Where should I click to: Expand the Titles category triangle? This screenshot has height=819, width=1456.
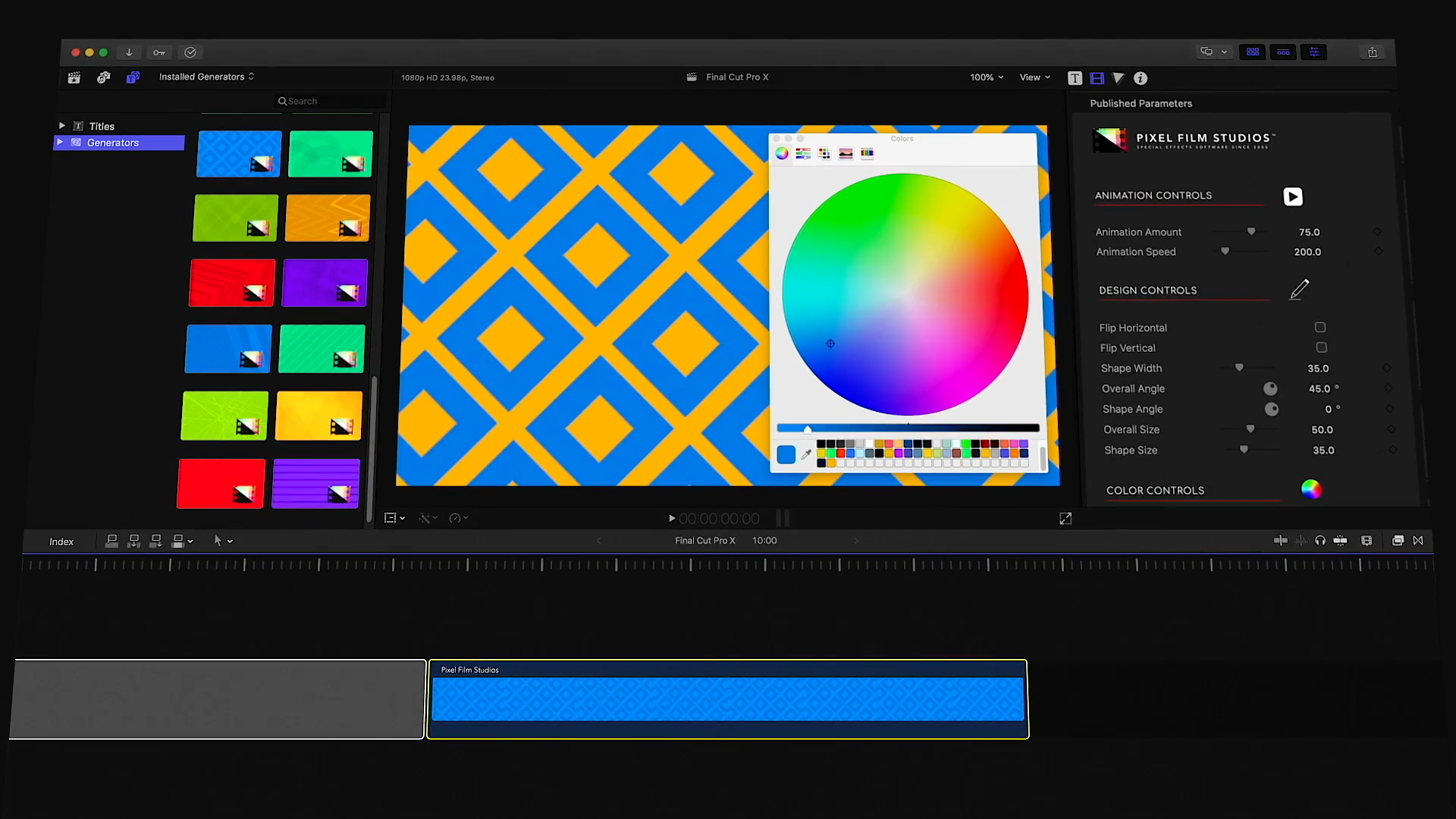[x=61, y=126]
